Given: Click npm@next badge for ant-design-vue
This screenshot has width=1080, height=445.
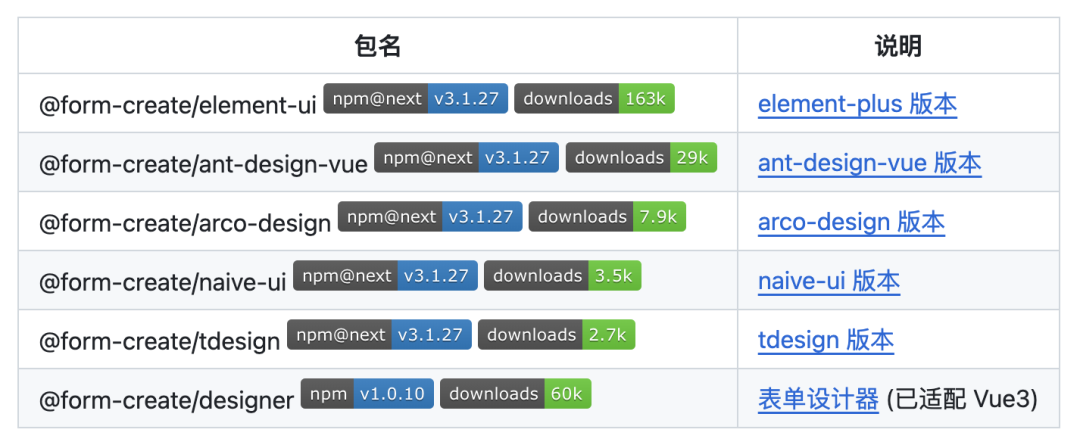Looking at the screenshot, I should click(x=466, y=158).
